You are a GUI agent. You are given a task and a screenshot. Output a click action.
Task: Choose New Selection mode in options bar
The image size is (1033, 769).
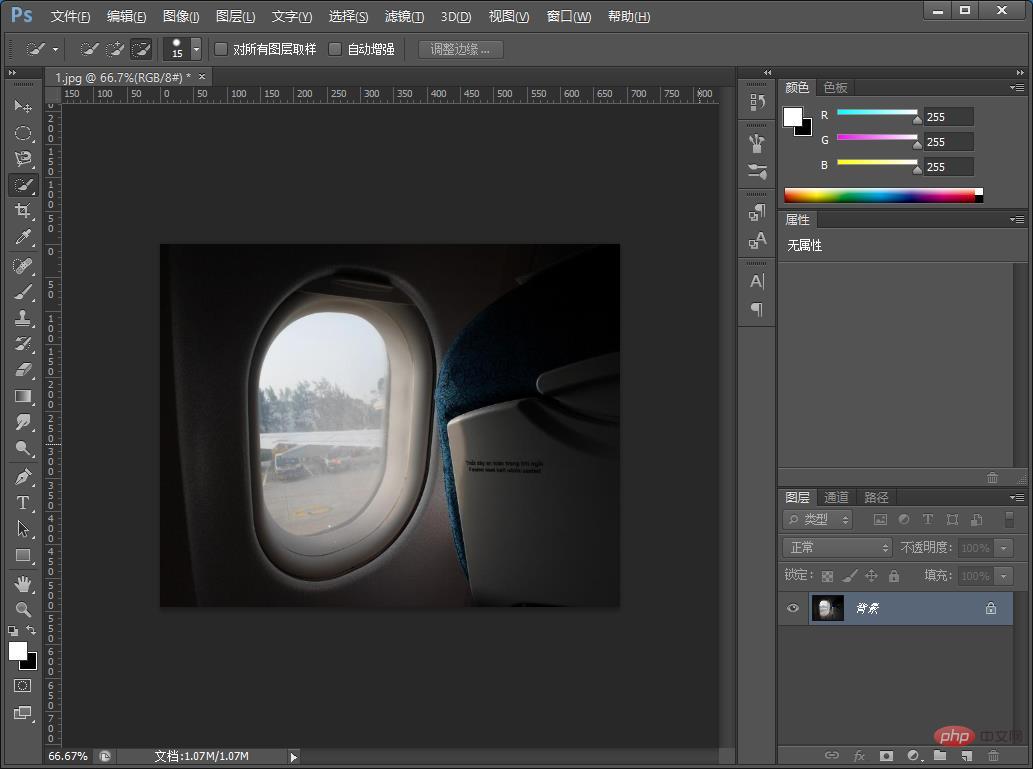tap(89, 49)
